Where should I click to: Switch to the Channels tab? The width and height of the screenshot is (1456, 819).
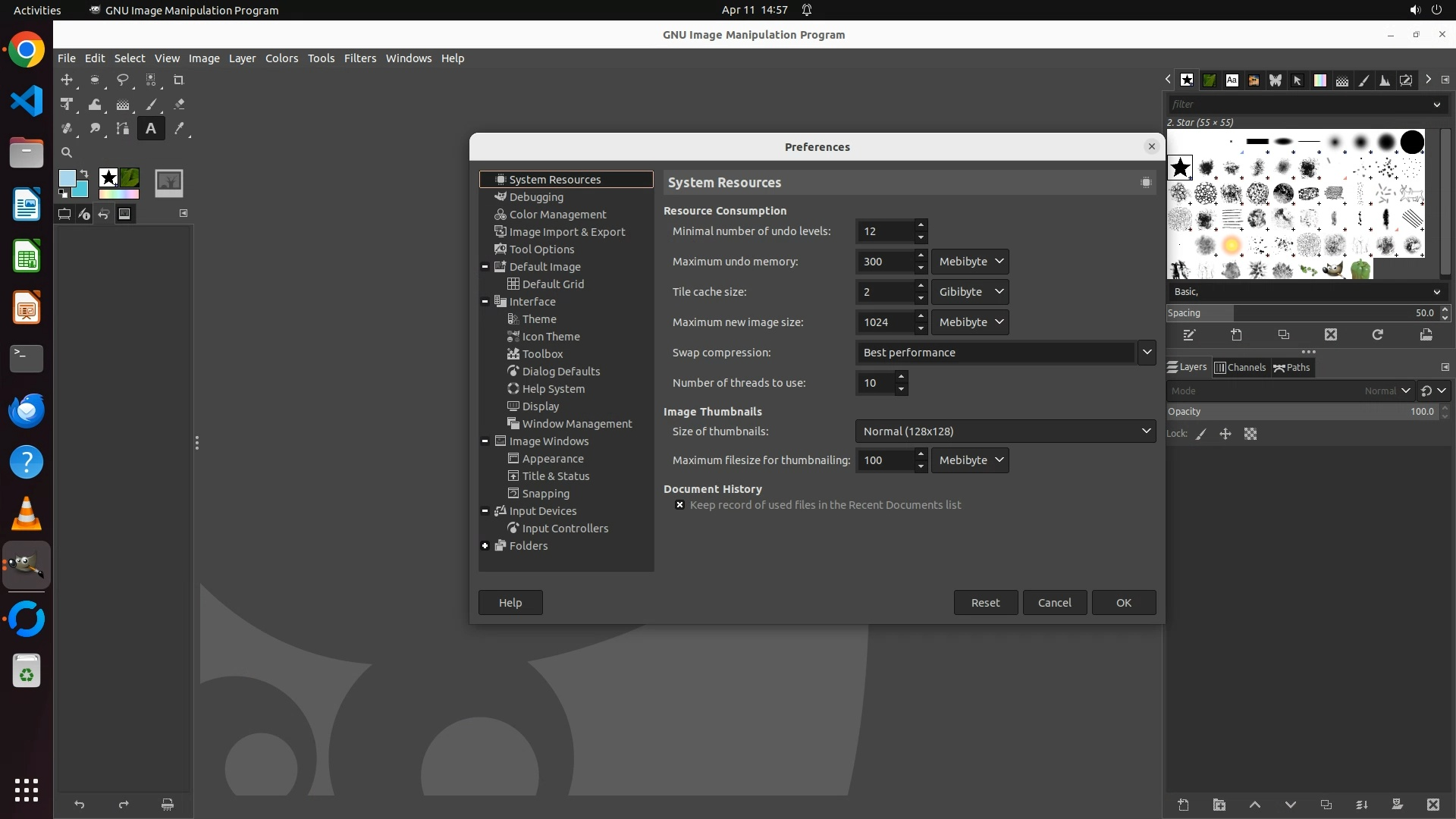(x=1240, y=368)
